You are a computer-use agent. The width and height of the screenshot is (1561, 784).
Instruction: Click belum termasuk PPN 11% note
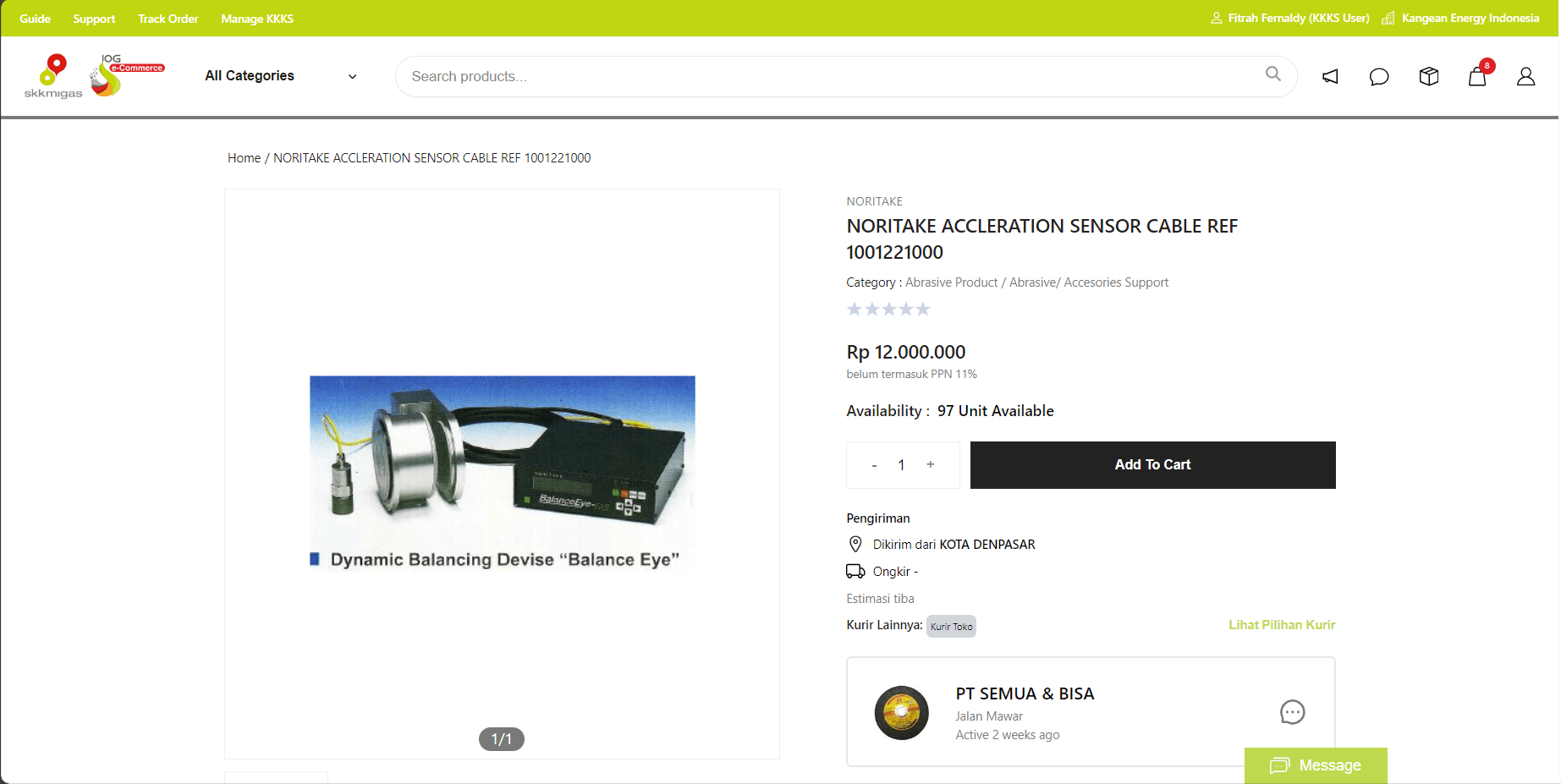tap(911, 374)
